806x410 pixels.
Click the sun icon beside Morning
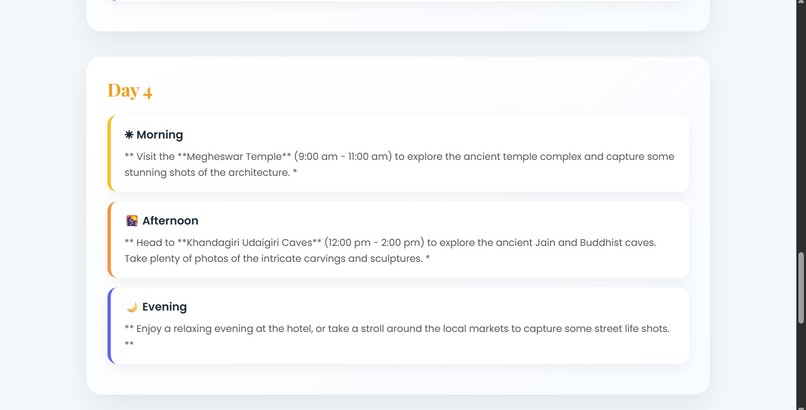pos(129,135)
